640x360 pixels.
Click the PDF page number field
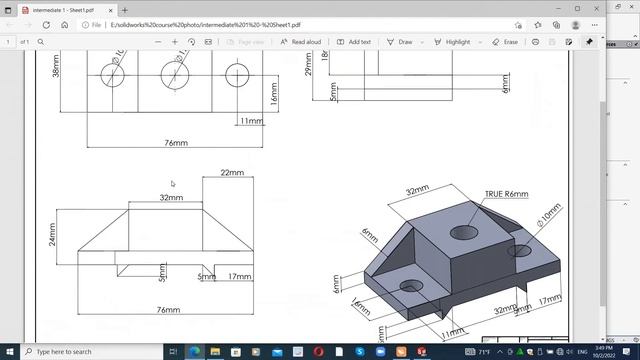point(8,42)
